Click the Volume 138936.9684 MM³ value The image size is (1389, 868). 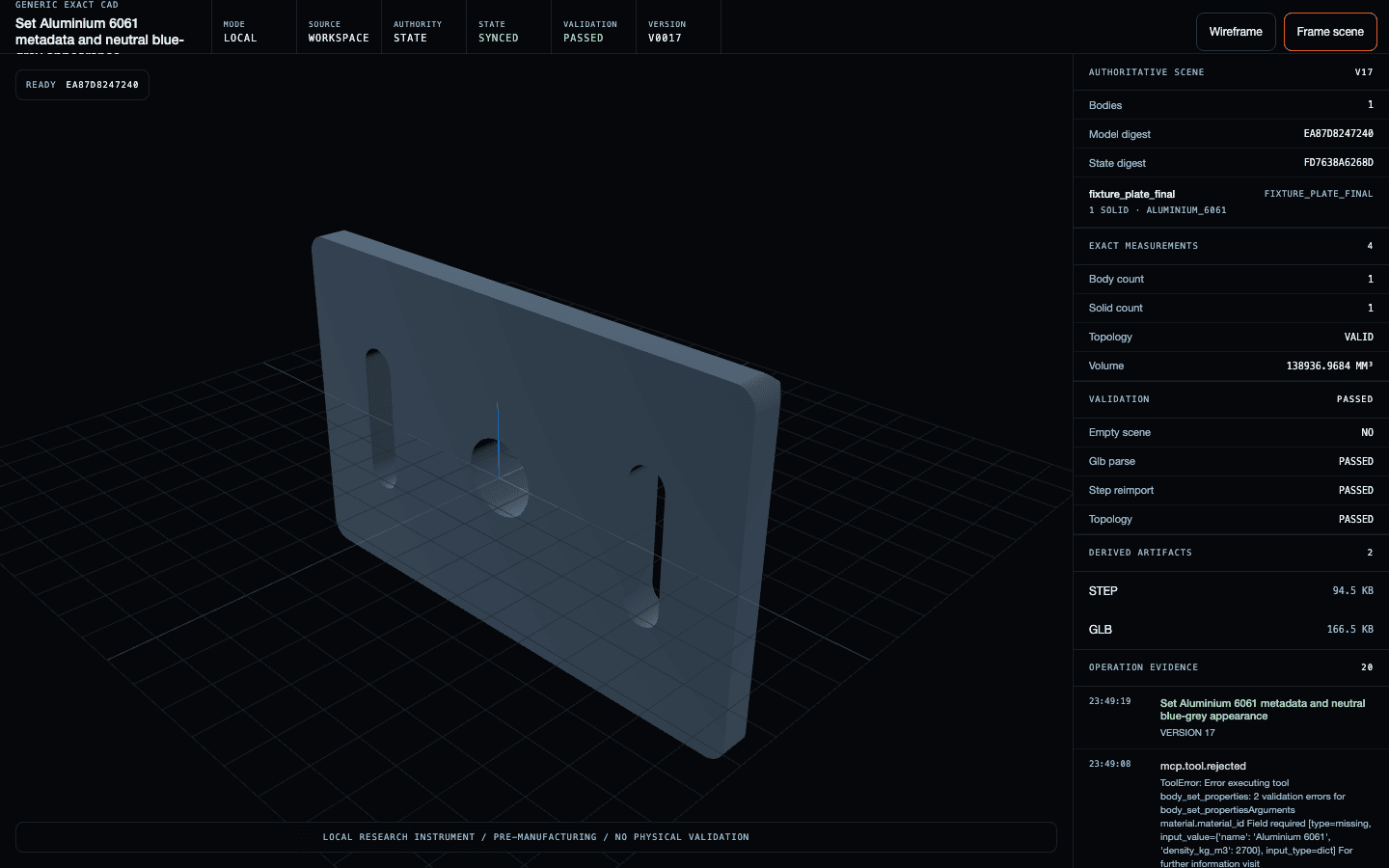pos(1329,366)
